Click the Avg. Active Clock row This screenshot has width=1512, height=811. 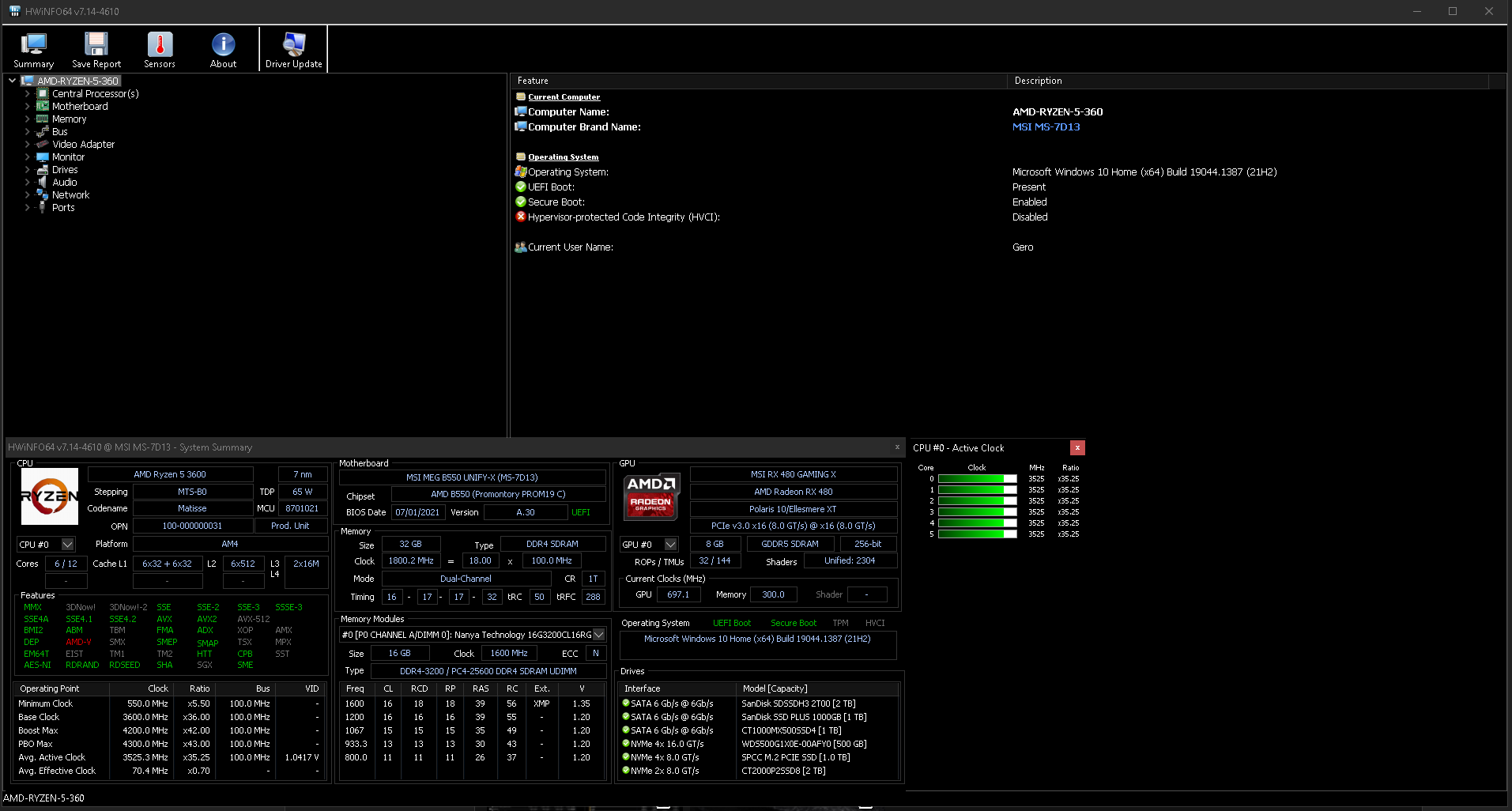click(169, 757)
